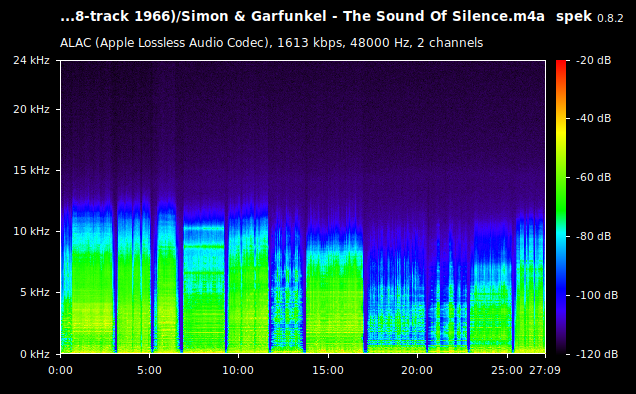The image size is (636, 394).
Task: Click the -120 dB scale label
Action: click(x=597, y=354)
